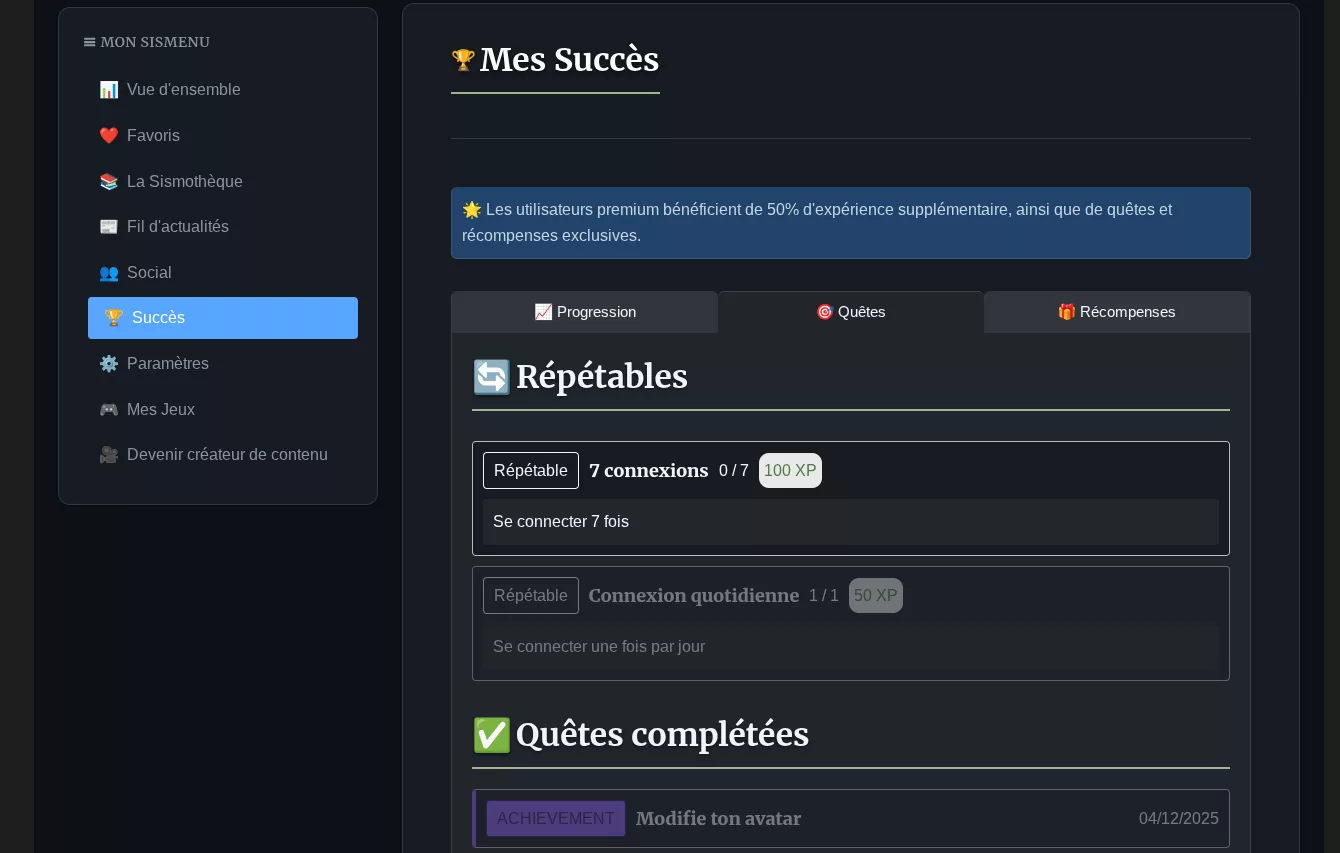Click the movie camera icon for créateur de contenu
Image resolution: width=1340 pixels, height=853 pixels.
point(110,455)
